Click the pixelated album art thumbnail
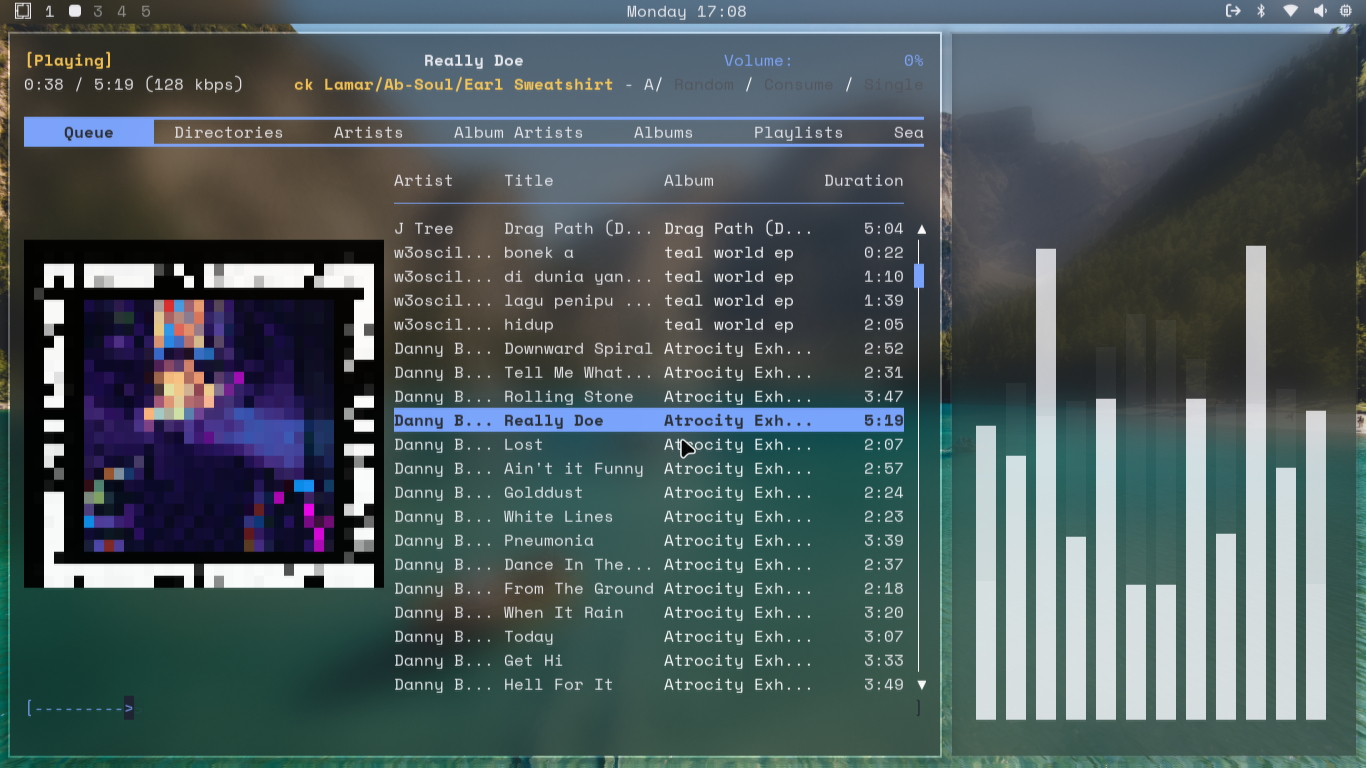1367x769 pixels. (x=204, y=414)
